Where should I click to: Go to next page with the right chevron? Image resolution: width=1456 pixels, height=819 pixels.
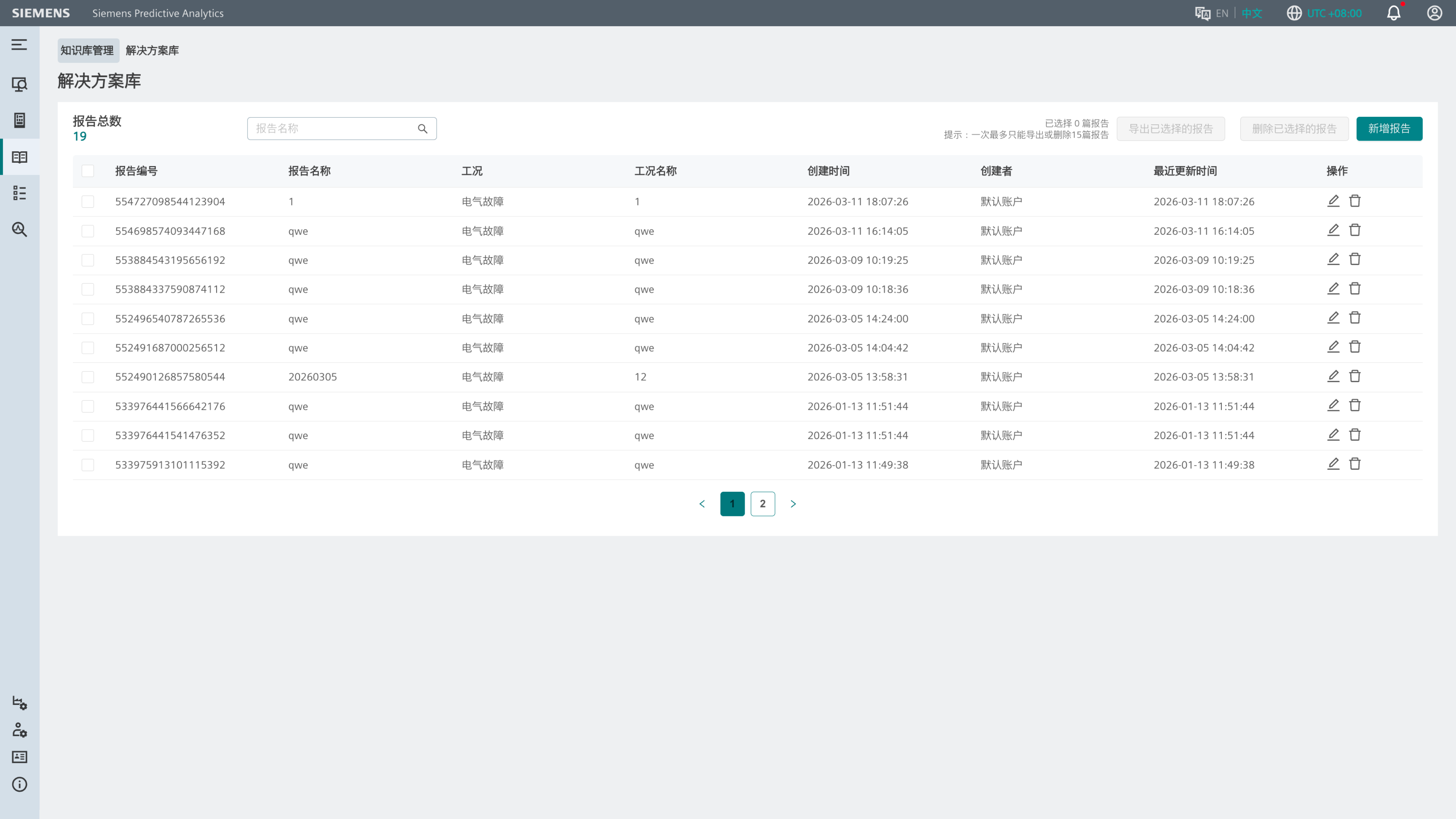[x=793, y=504]
